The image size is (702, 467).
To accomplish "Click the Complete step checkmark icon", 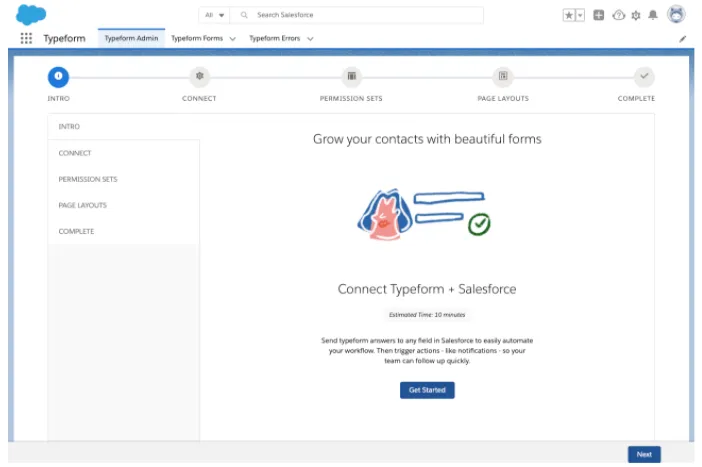I will 644,76.
